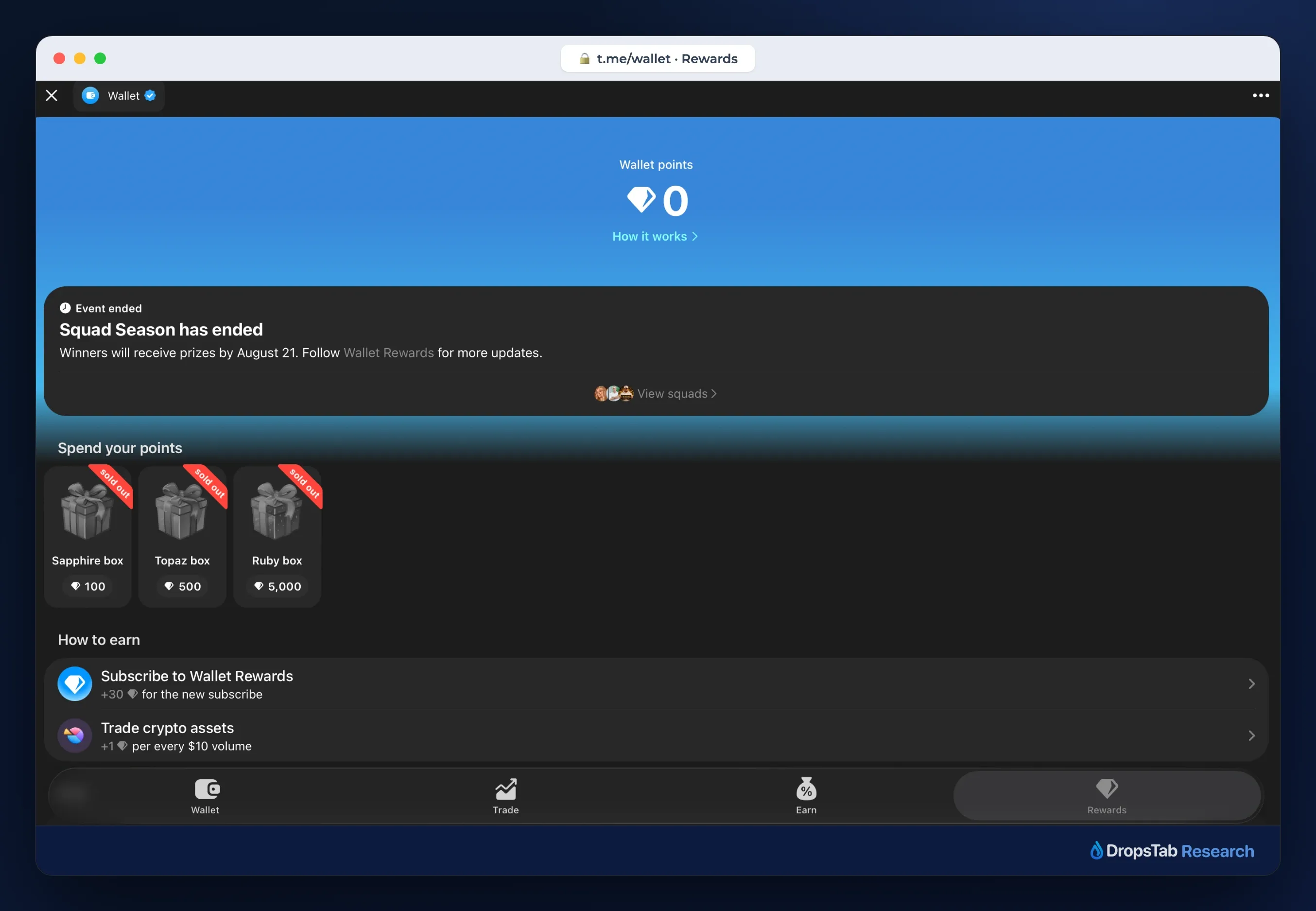Click the 0 points balance number
The height and width of the screenshot is (911, 1316).
(x=675, y=200)
